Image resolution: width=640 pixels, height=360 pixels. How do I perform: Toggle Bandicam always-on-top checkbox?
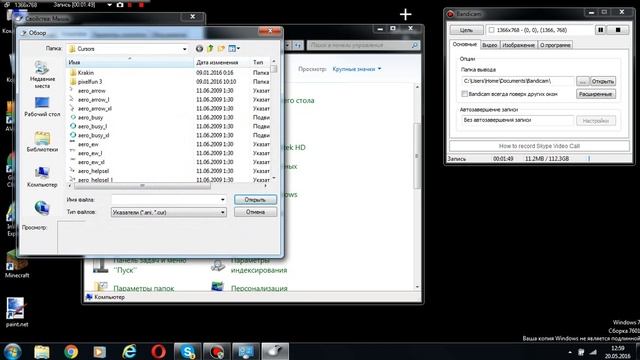464,94
